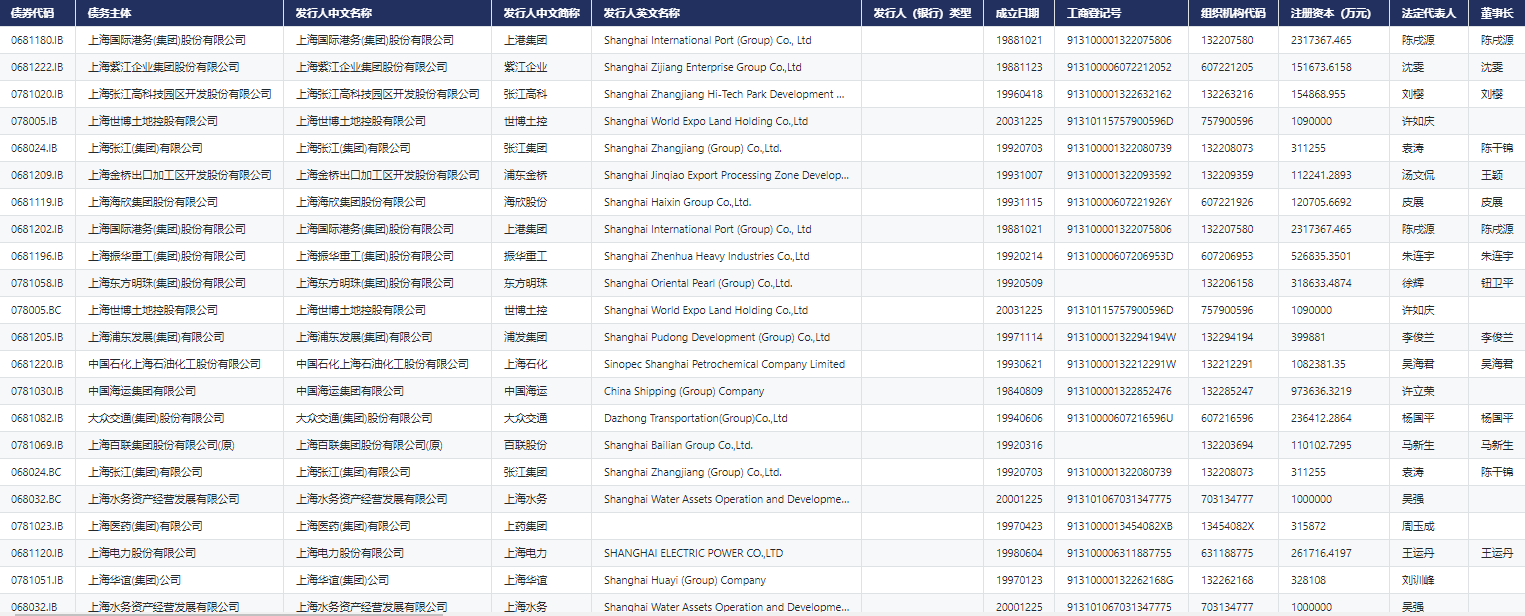Click short name cell 大众交通
This screenshot has width=1525, height=616.
pyautogui.click(x=541, y=418)
